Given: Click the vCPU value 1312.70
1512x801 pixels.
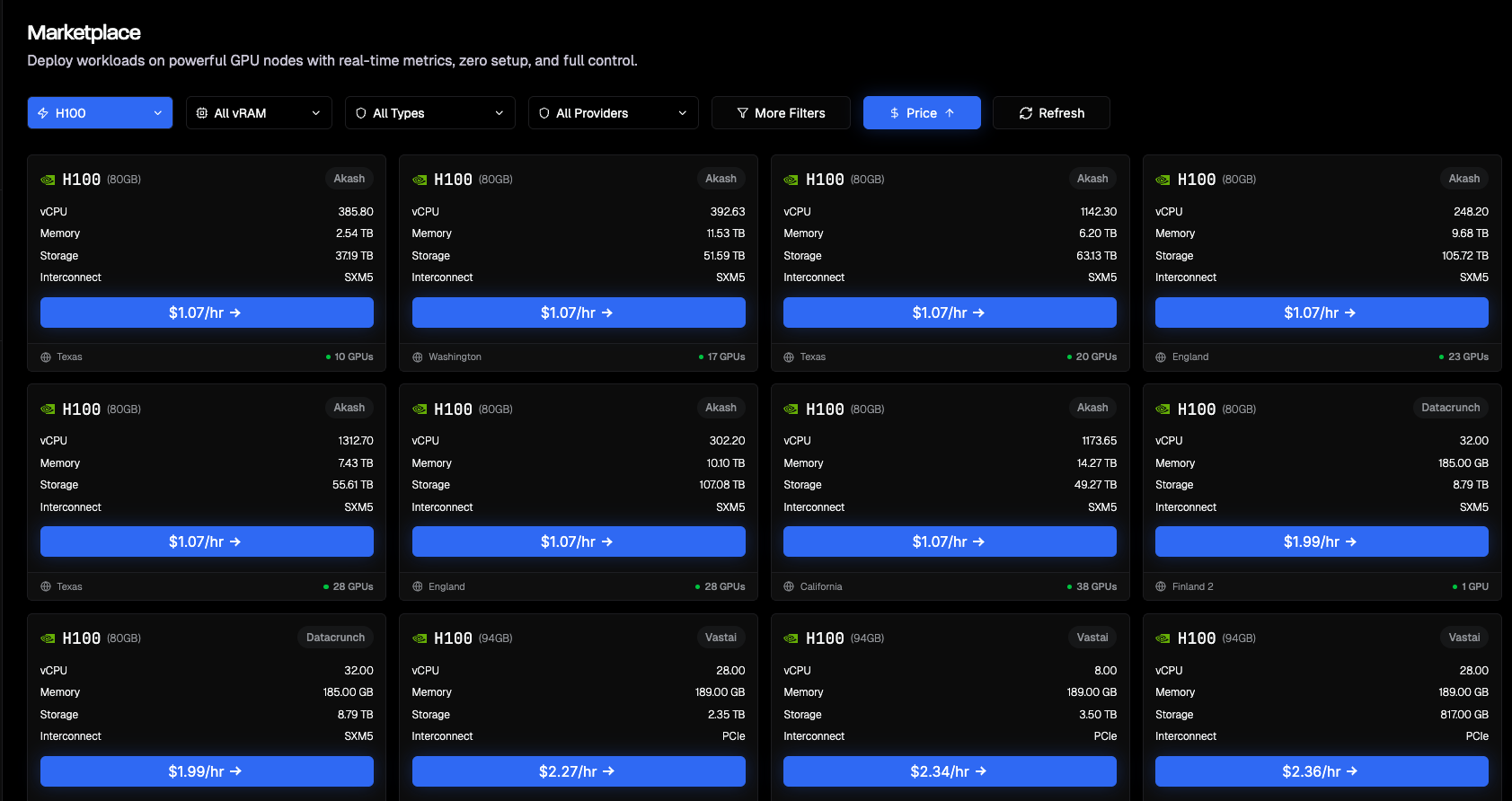Looking at the screenshot, I should pyautogui.click(x=355, y=441).
